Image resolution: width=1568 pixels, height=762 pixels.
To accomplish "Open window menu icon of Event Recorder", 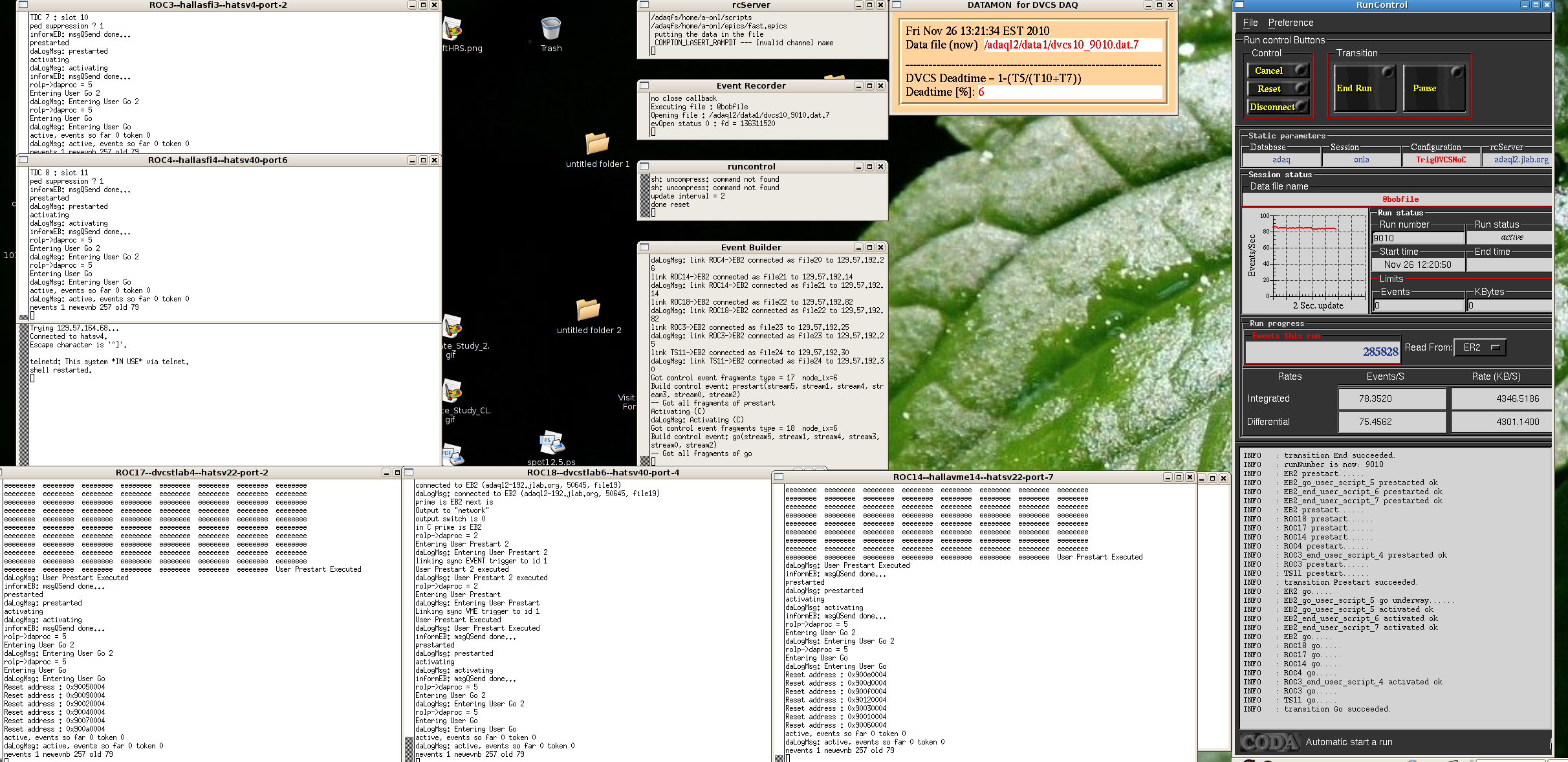I will (644, 85).
